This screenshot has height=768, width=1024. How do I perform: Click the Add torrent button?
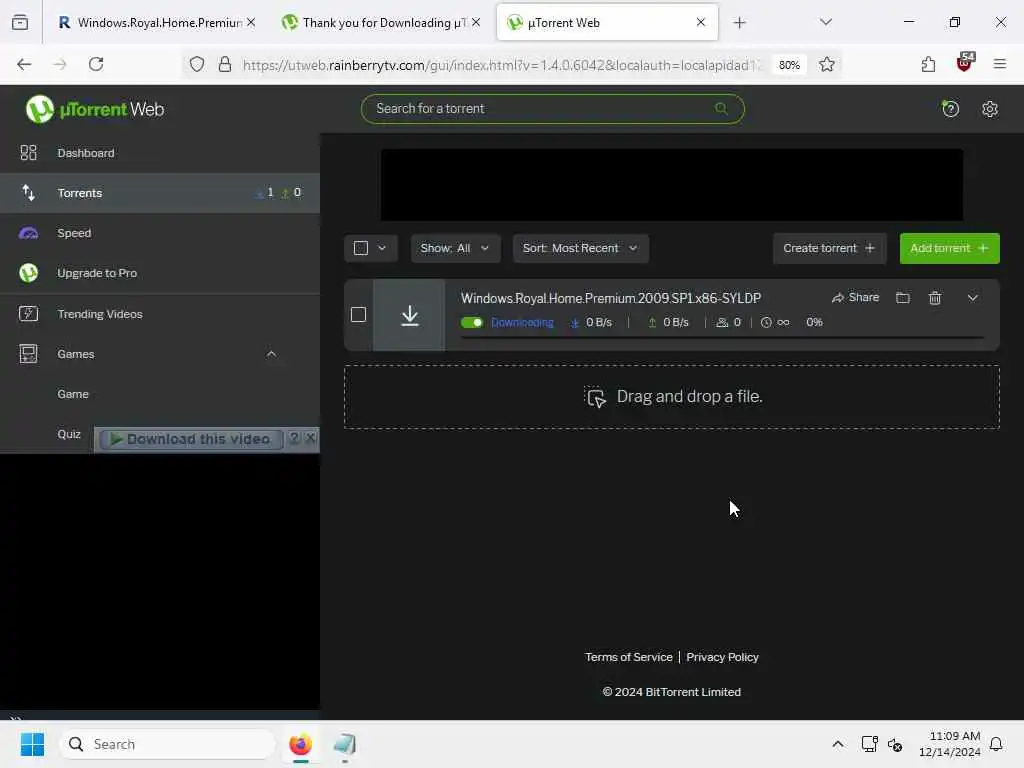[x=949, y=248]
